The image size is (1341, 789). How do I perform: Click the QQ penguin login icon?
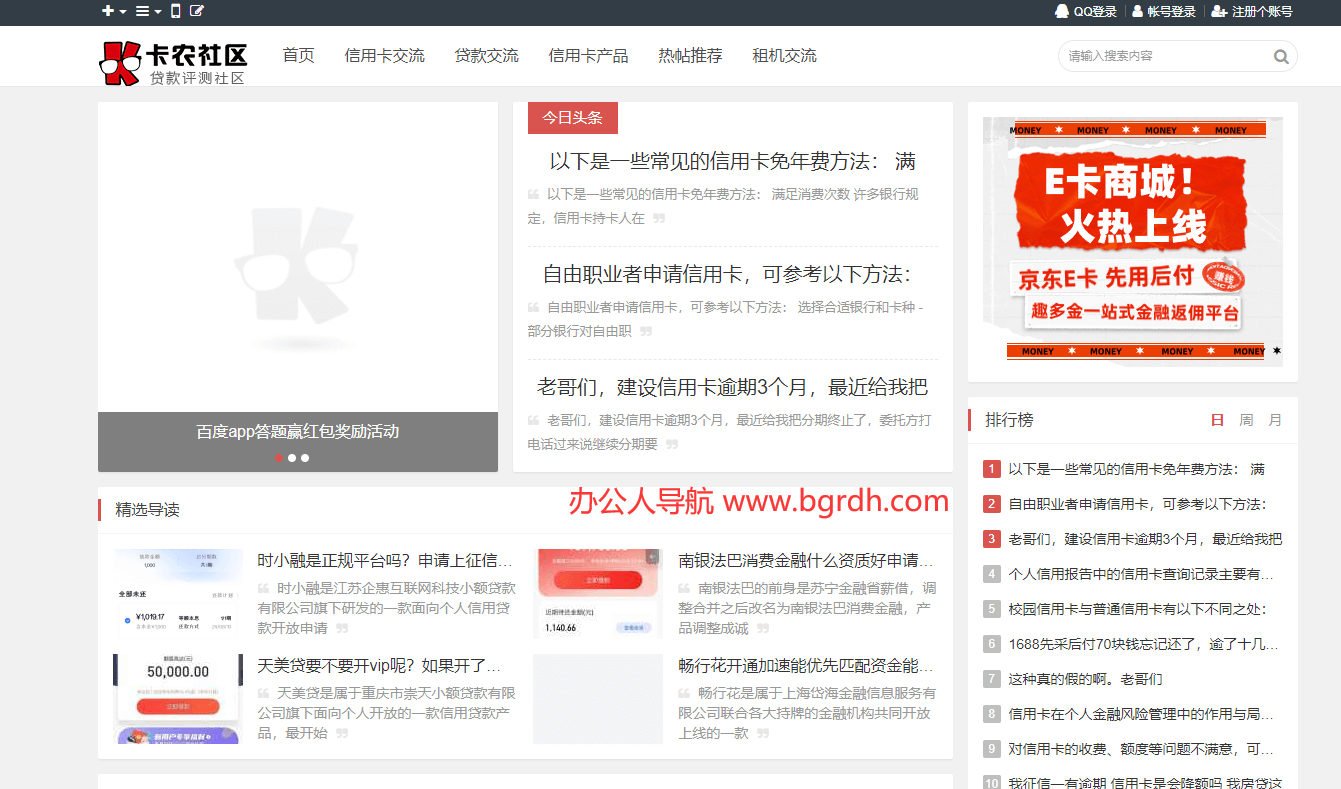tap(1062, 12)
